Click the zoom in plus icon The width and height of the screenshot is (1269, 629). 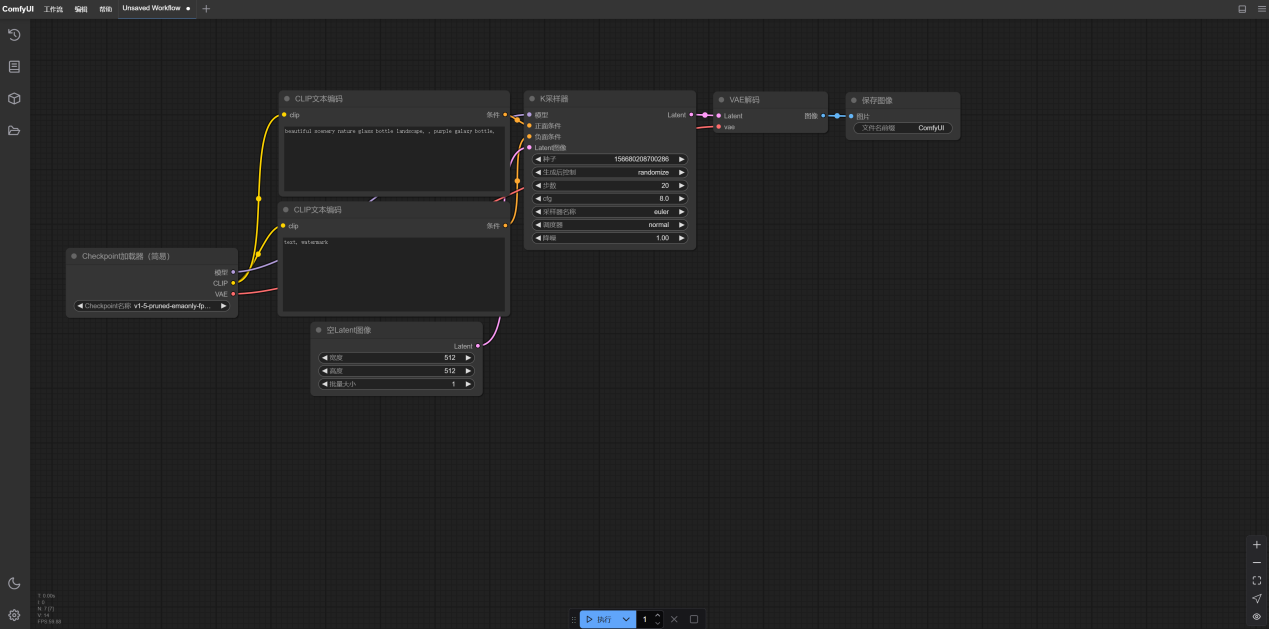click(x=1257, y=545)
